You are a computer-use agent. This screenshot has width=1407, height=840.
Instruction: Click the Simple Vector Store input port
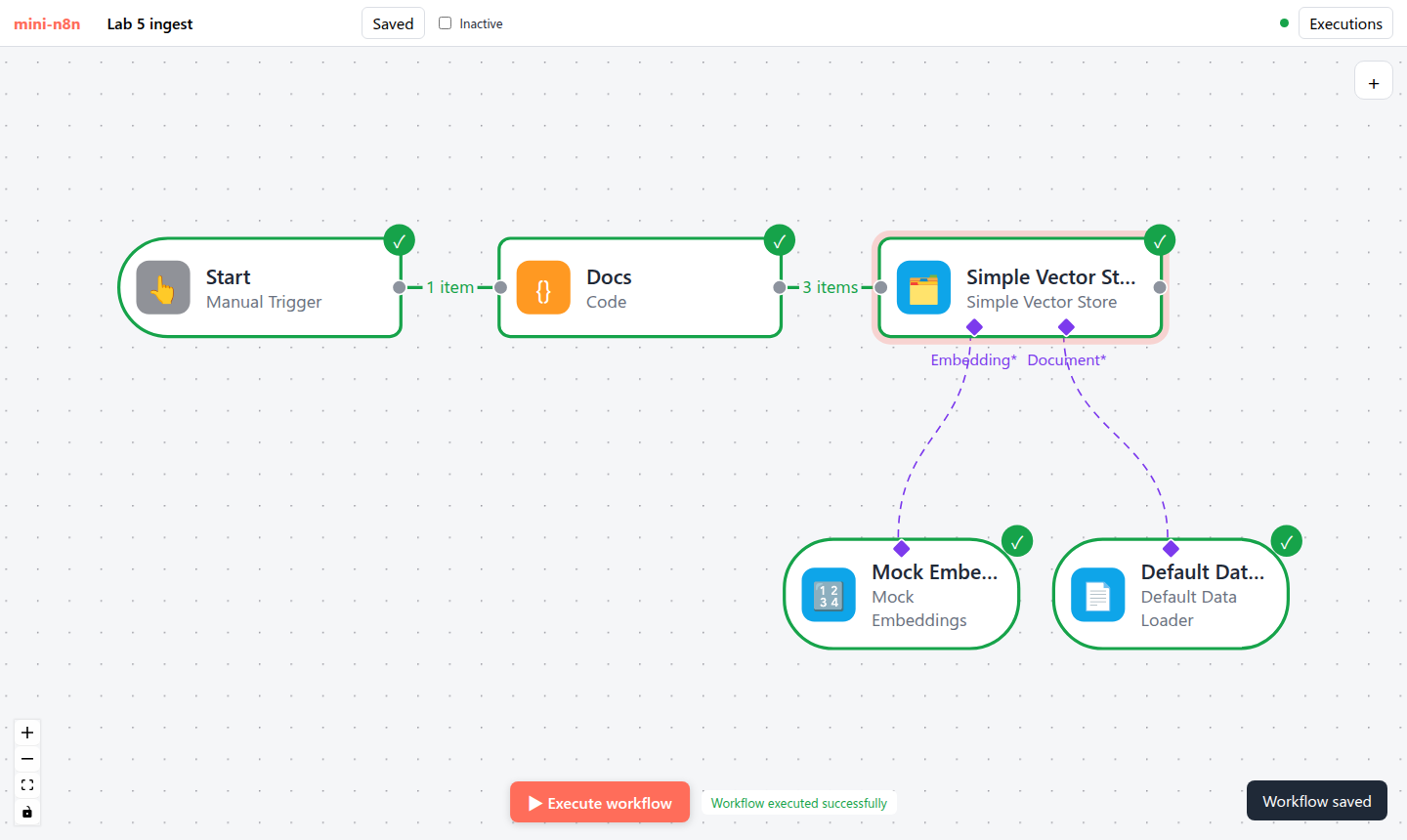[x=880, y=287]
